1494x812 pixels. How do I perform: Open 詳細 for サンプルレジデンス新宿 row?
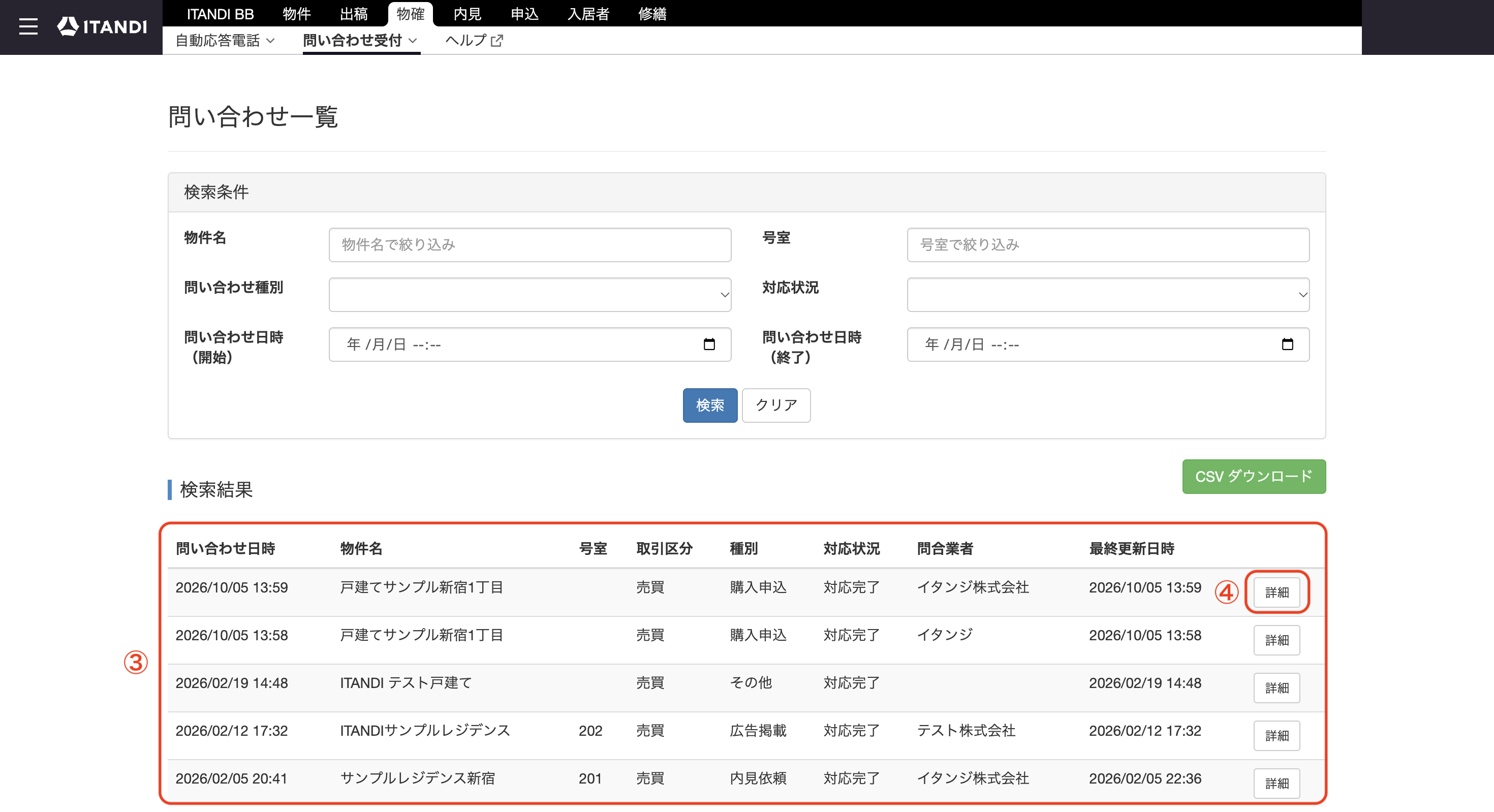tap(1277, 784)
